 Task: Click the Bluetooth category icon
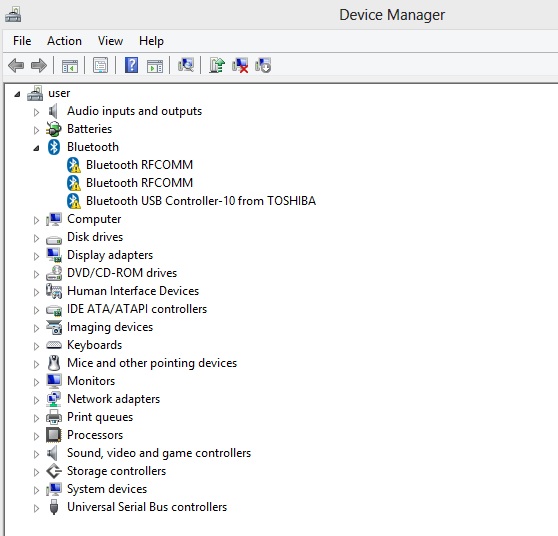tap(54, 147)
